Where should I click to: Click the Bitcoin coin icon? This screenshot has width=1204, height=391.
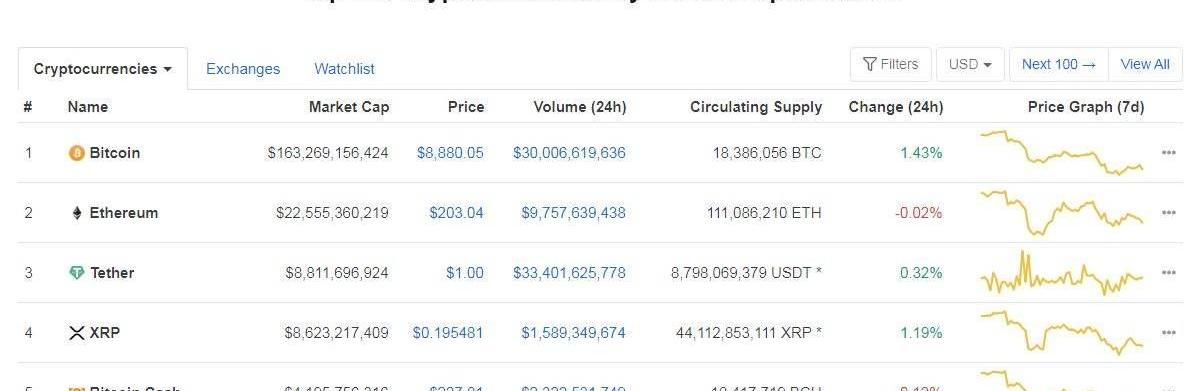(76, 153)
